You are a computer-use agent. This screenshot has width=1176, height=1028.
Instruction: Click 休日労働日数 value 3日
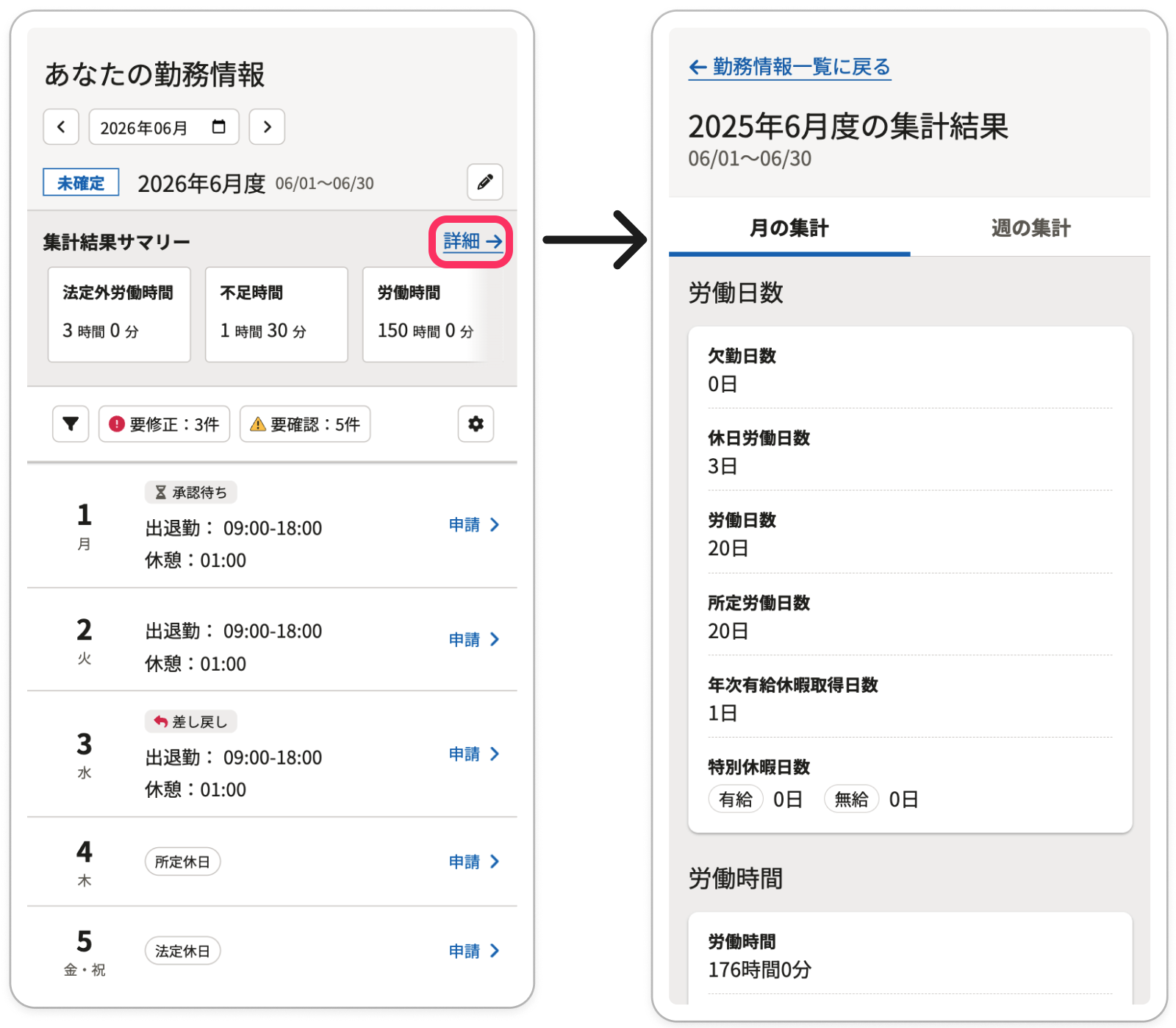pyautogui.click(x=723, y=466)
